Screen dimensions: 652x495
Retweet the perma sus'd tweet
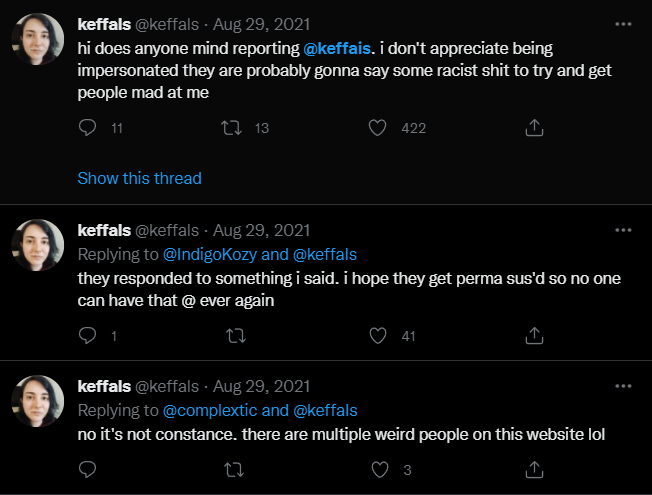click(236, 335)
